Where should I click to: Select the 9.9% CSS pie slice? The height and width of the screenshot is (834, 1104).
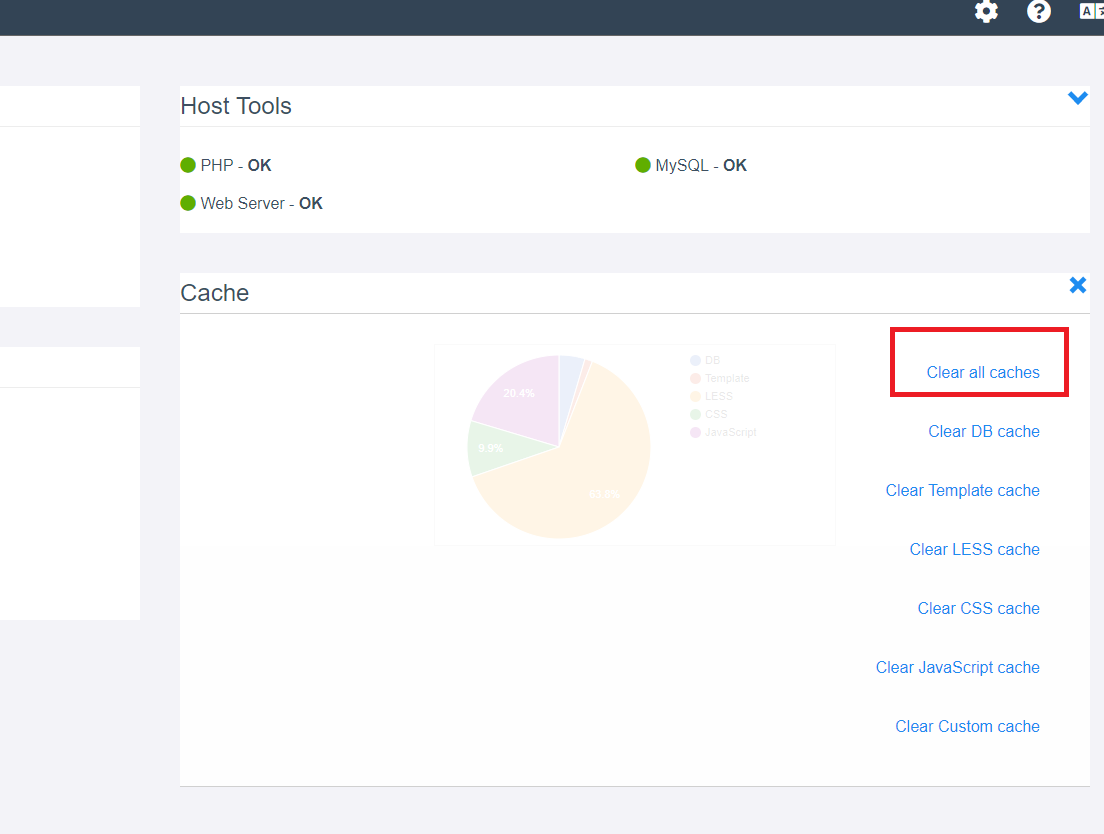coord(489,447)
